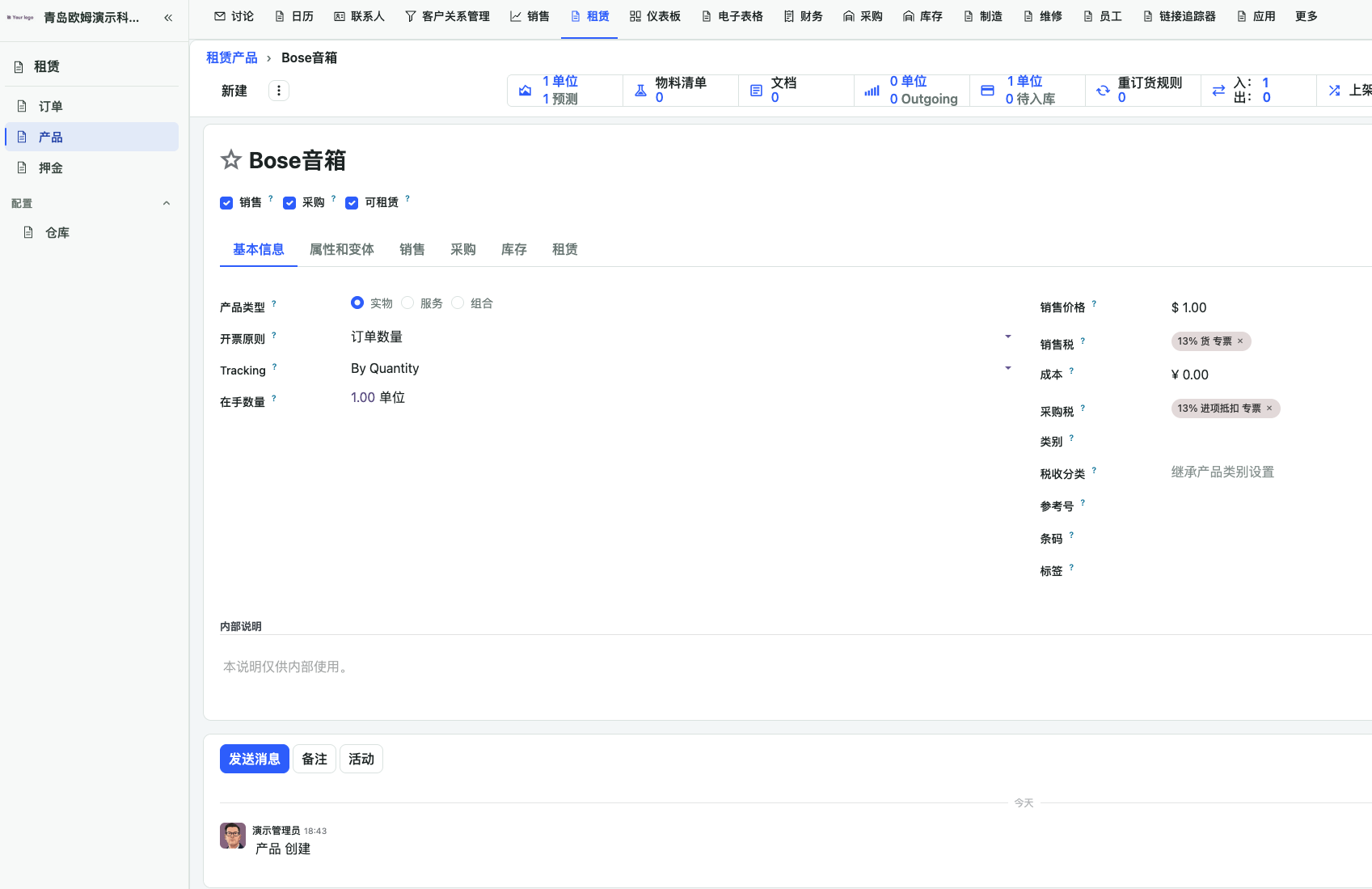
Task: Open the Outgoing bar-chart stat button
Action: click(x=912, y=91)
